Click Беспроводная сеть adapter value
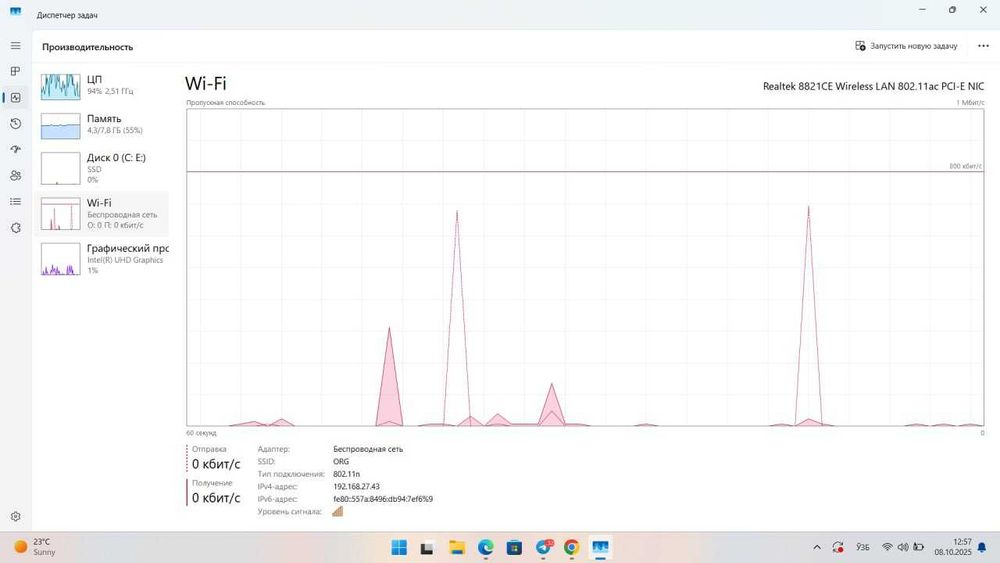Image resolution: width=1000 pixels, height=563 pixels. [368, 449]
